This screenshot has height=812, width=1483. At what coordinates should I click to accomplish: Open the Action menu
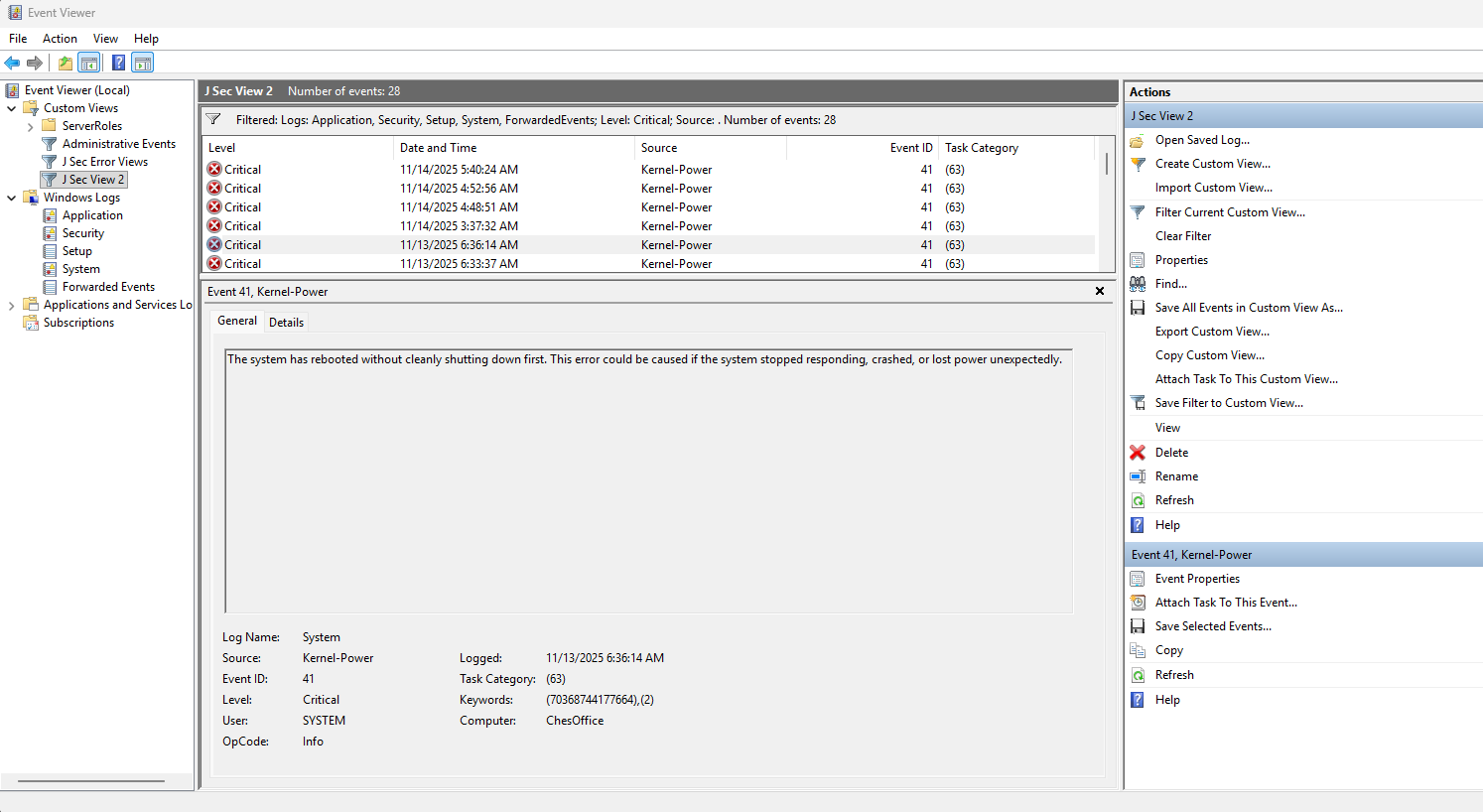point(60,39)
